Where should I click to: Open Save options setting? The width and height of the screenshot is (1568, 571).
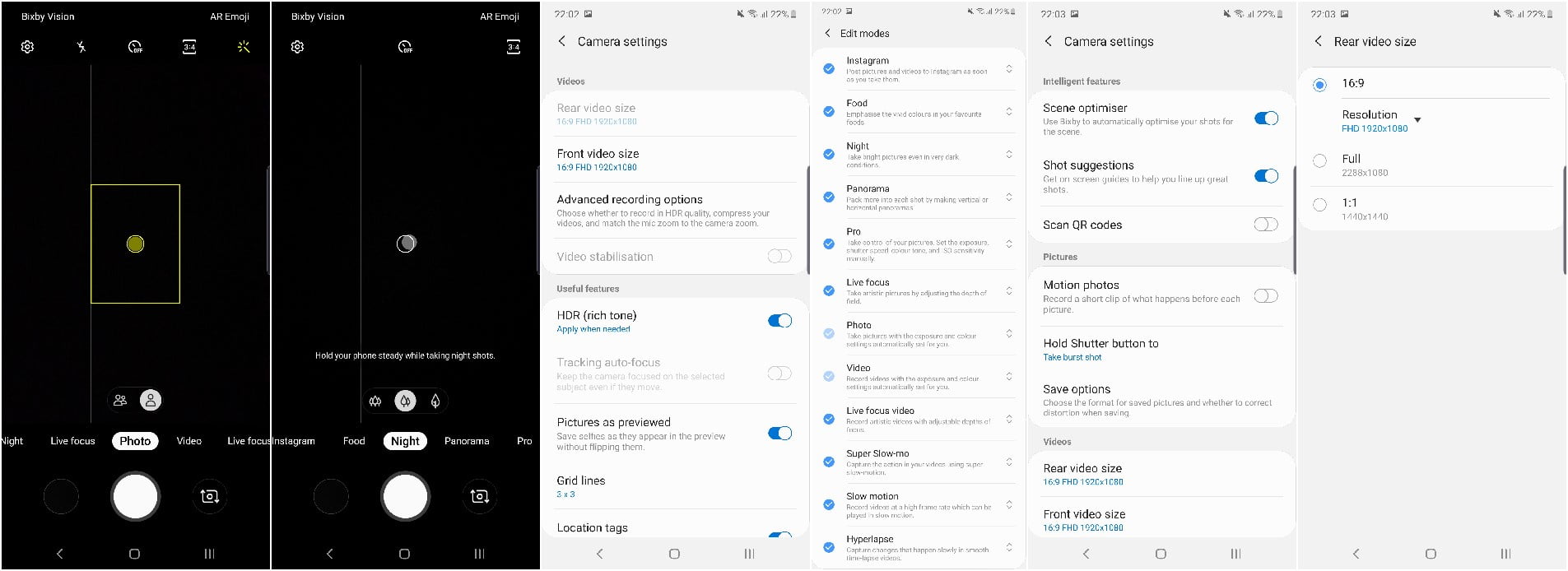(x=1158, y=400)
